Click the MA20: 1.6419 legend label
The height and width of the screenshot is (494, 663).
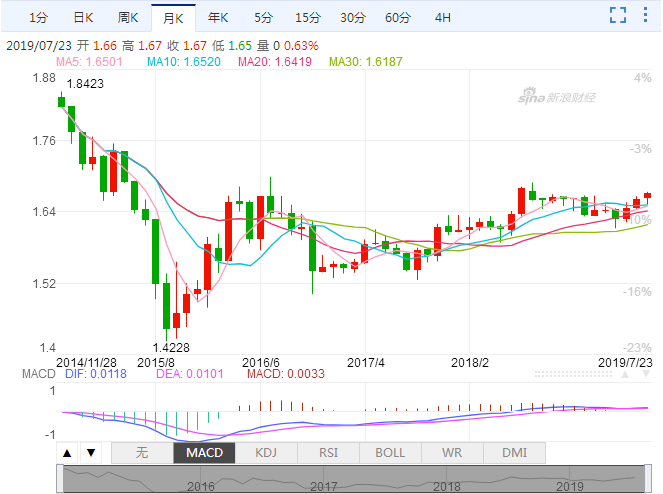tap(275, 62)
